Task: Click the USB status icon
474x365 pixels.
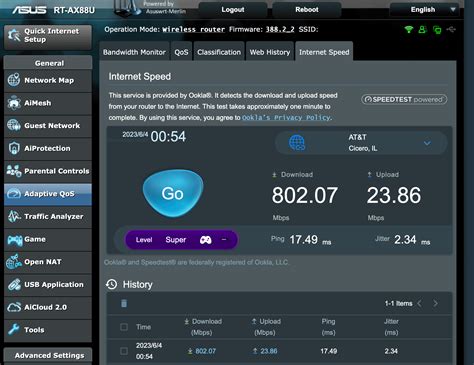Action: (x=451, y=30)
